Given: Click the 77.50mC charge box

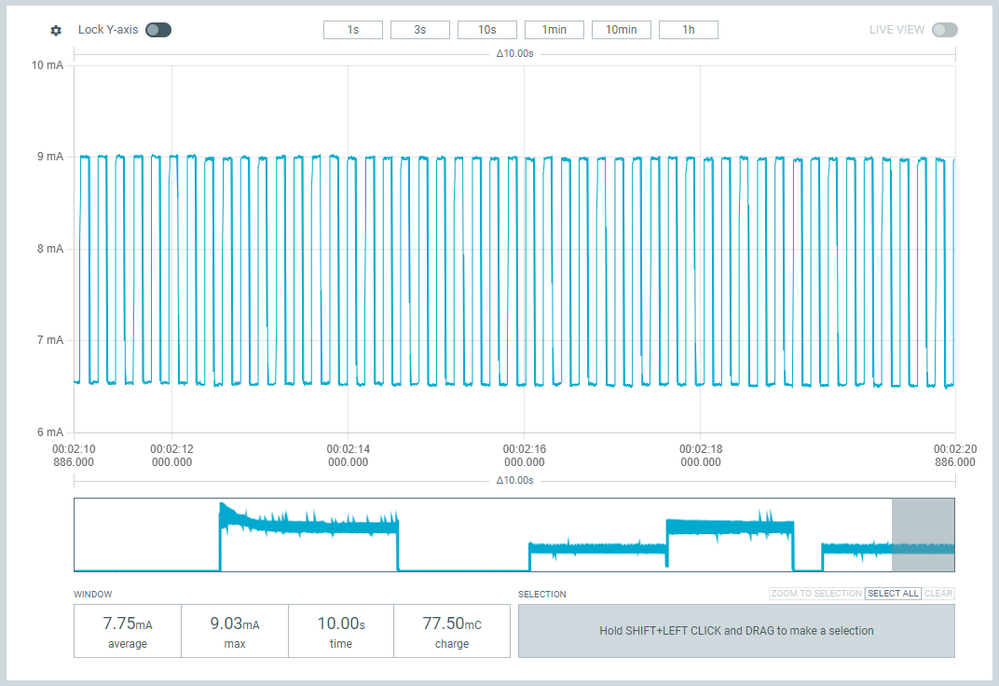Looking at the screenshot, I should click(452, 631).
